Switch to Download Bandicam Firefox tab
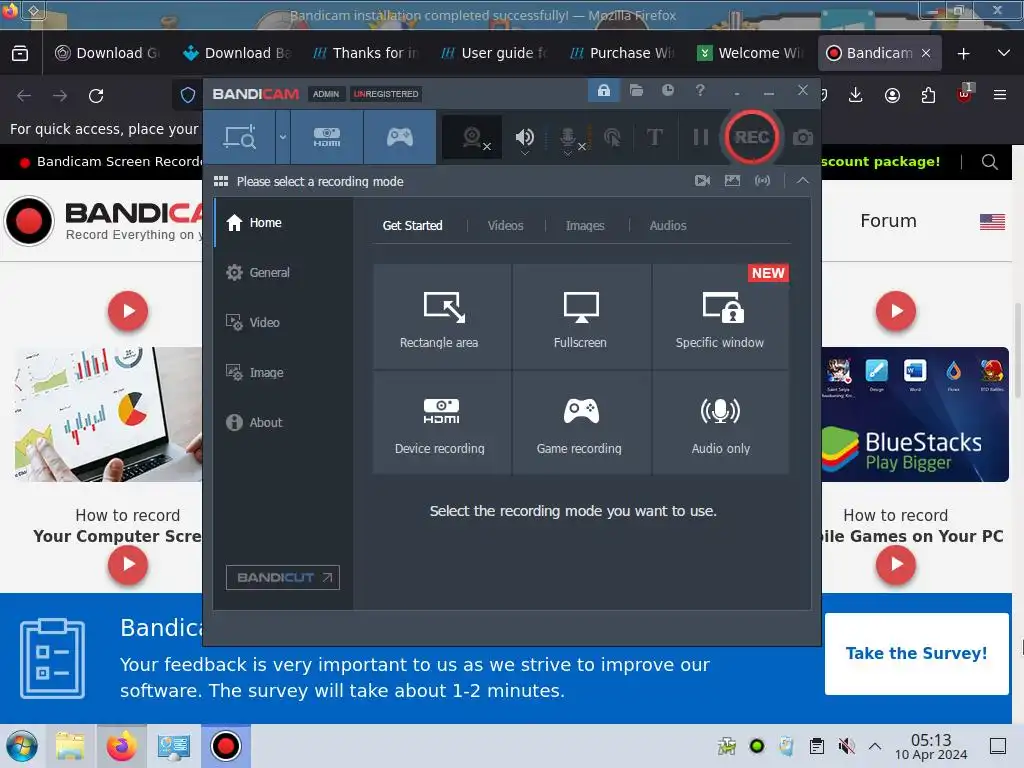The image size is (1024, 768). pyautogui.click(x=237, y=53)
